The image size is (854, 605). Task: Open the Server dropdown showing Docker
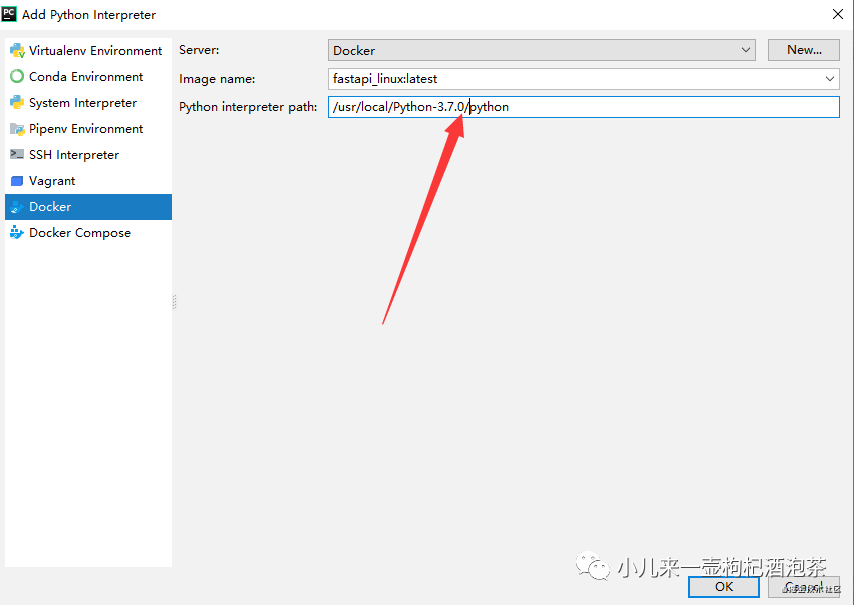(x=541, y=50)
